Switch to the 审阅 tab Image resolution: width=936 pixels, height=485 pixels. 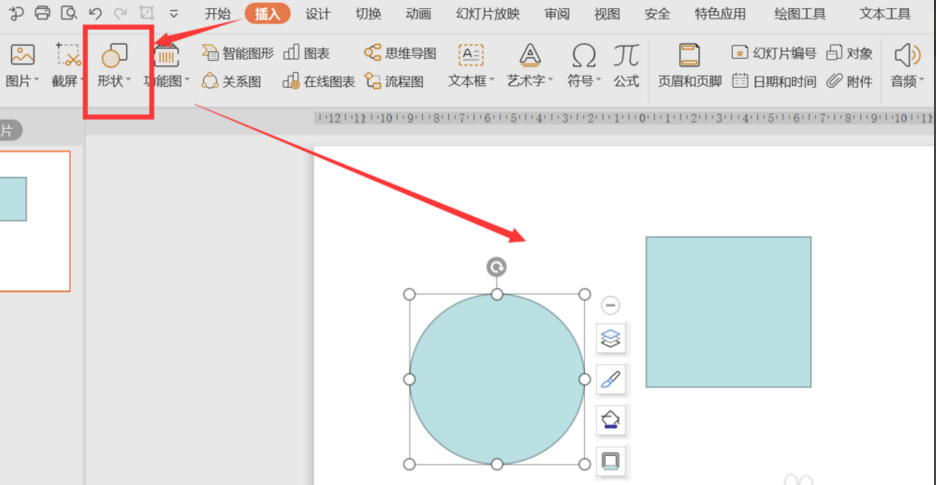pos(557,14)
